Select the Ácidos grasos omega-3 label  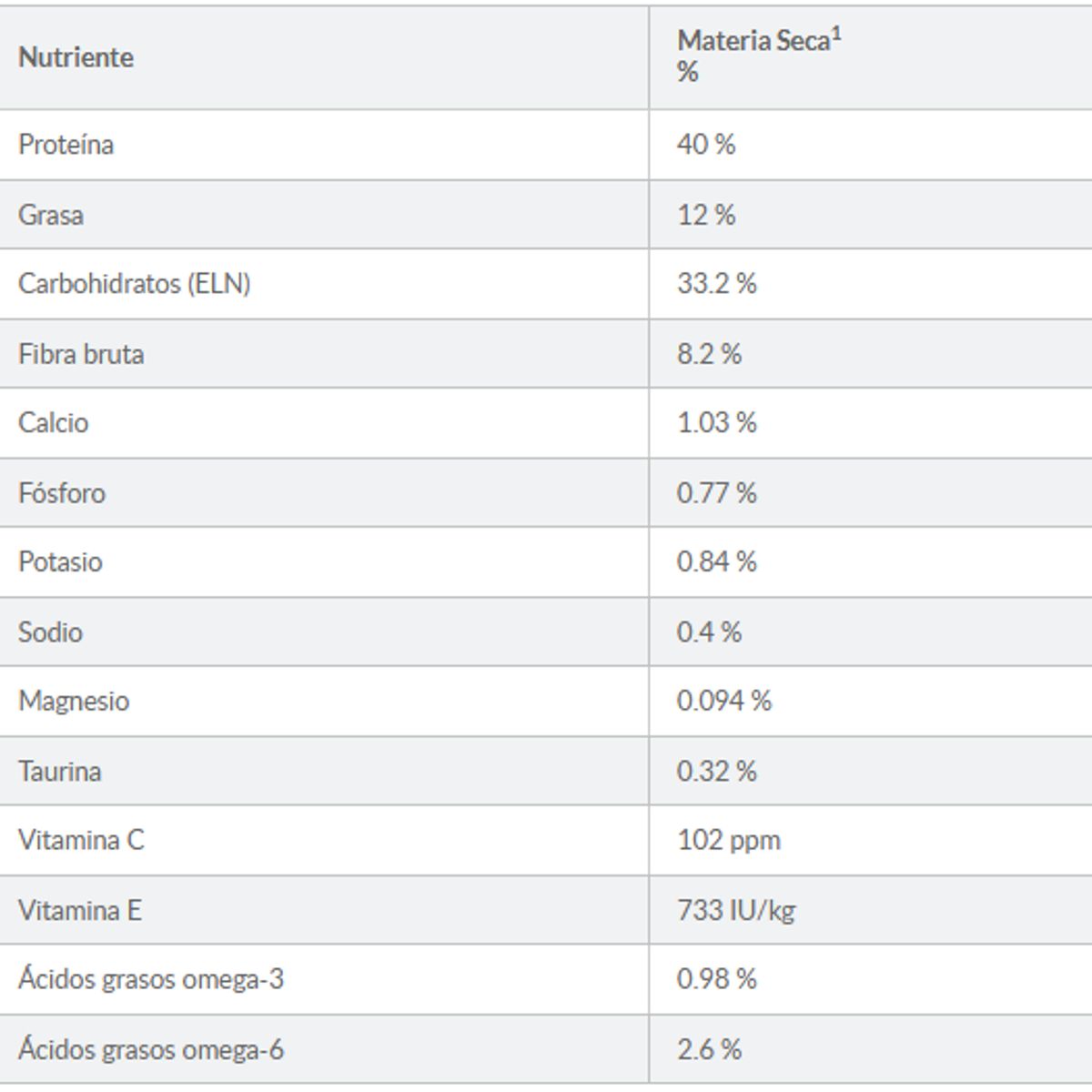click(x=151, y=979)
